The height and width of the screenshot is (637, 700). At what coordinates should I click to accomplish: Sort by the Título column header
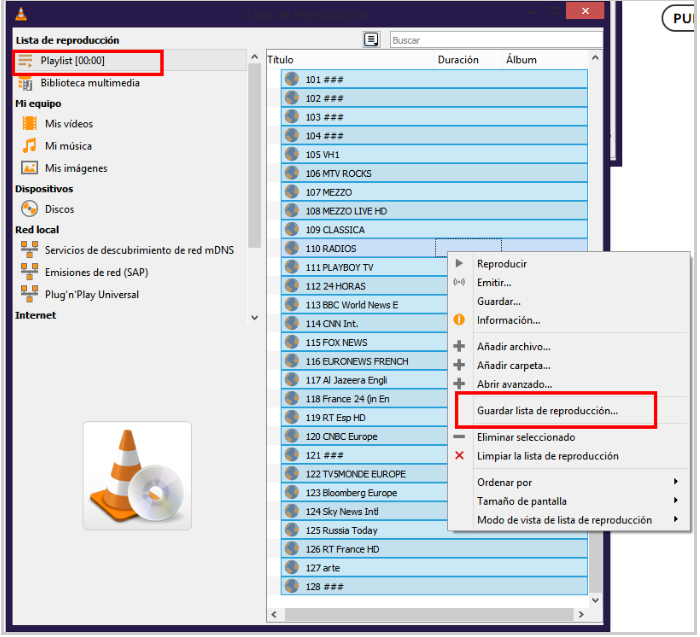click(350, 59)
